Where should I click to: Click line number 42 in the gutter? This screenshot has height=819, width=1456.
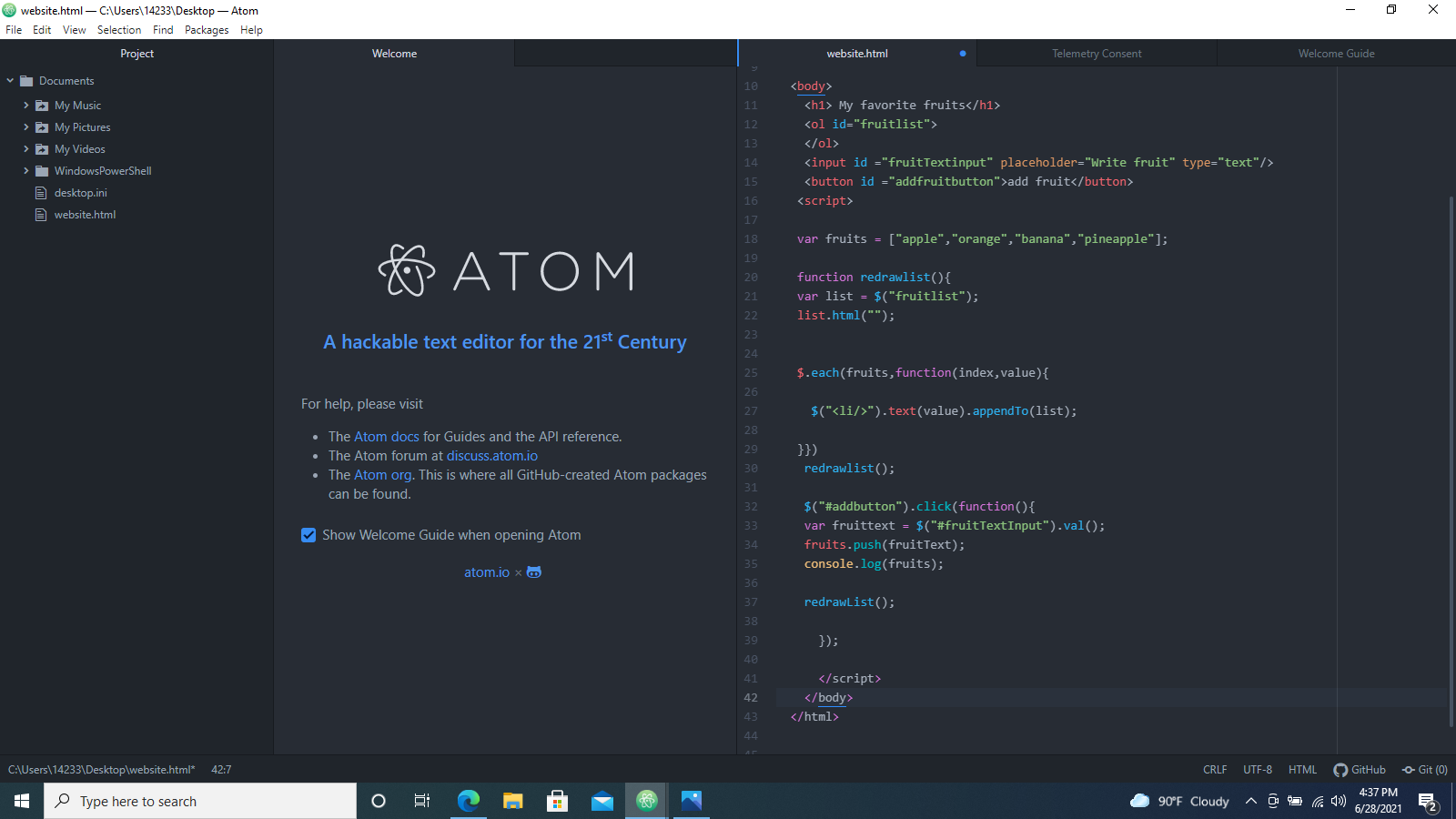pyautogui.click(x=751, y=698)
